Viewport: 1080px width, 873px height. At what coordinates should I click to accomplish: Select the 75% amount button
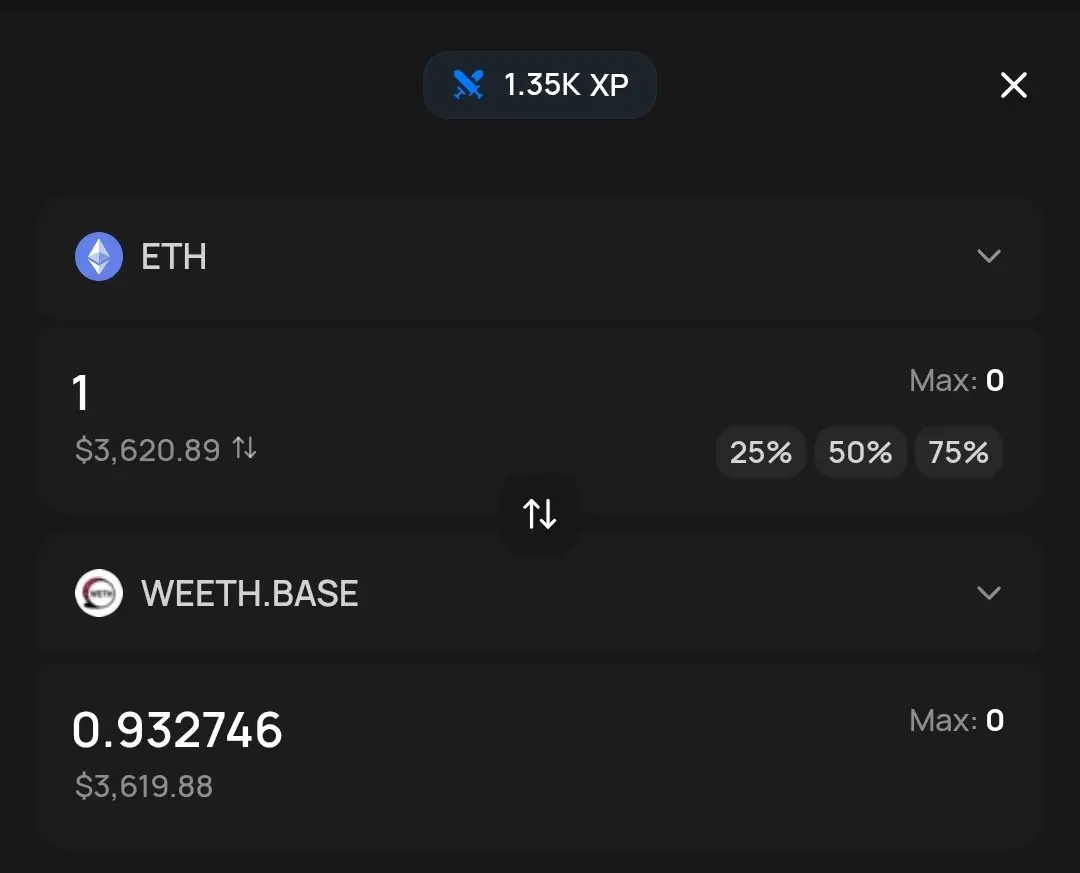point(958,452)
